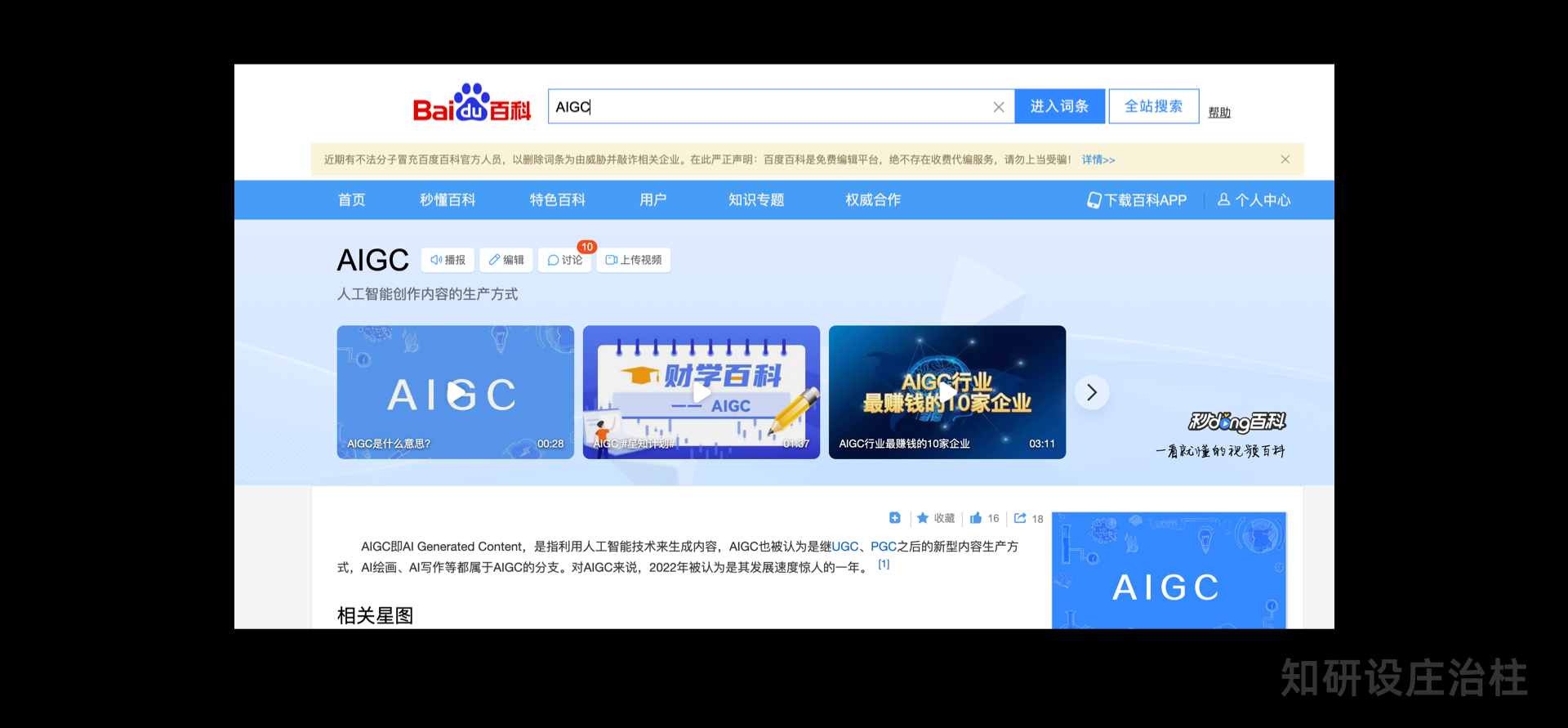Click the blue plus icon beside 收藏
1568x728 pixels.
895,518
